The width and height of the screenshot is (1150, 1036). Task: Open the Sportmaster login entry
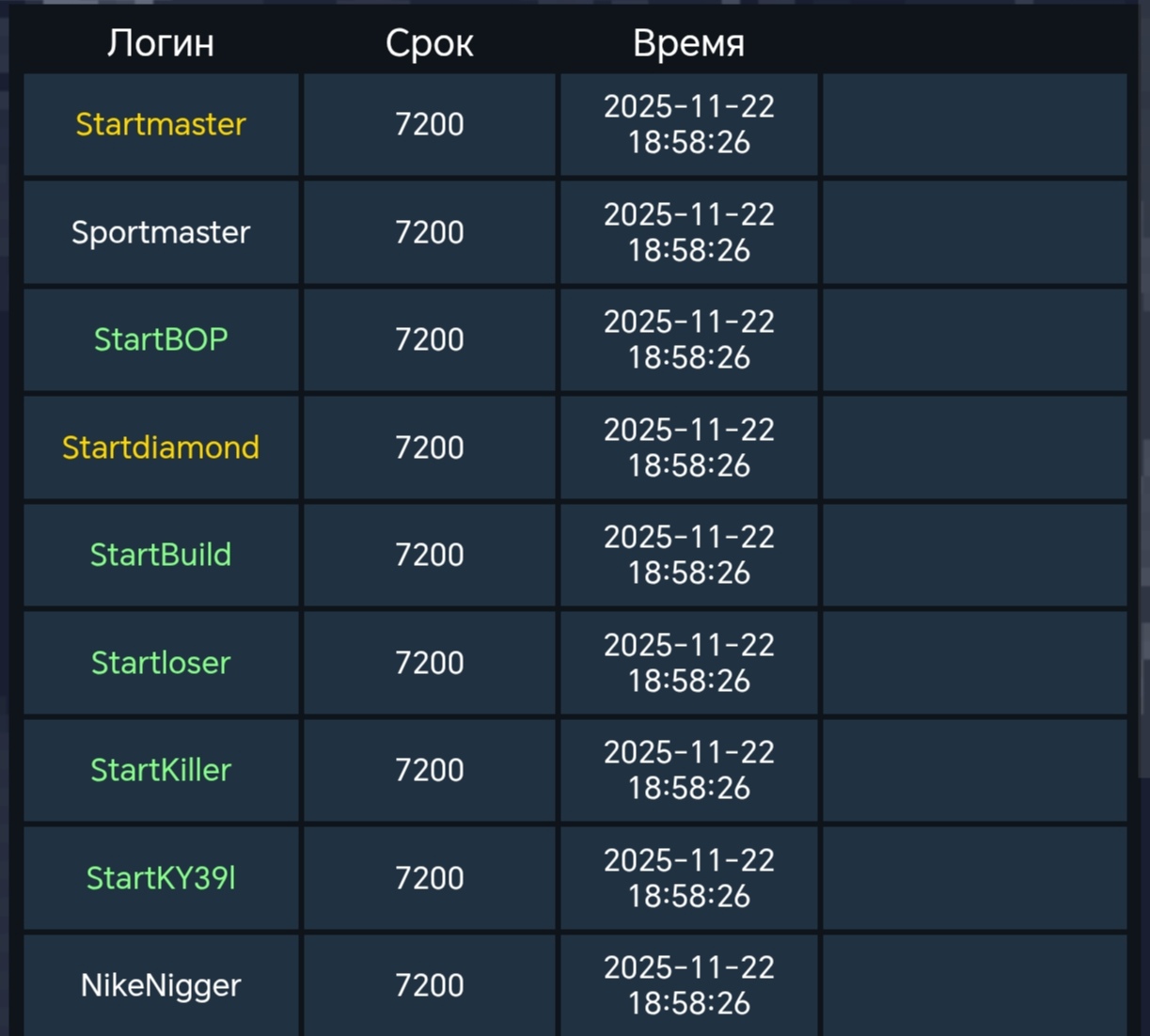click(161, 232)
